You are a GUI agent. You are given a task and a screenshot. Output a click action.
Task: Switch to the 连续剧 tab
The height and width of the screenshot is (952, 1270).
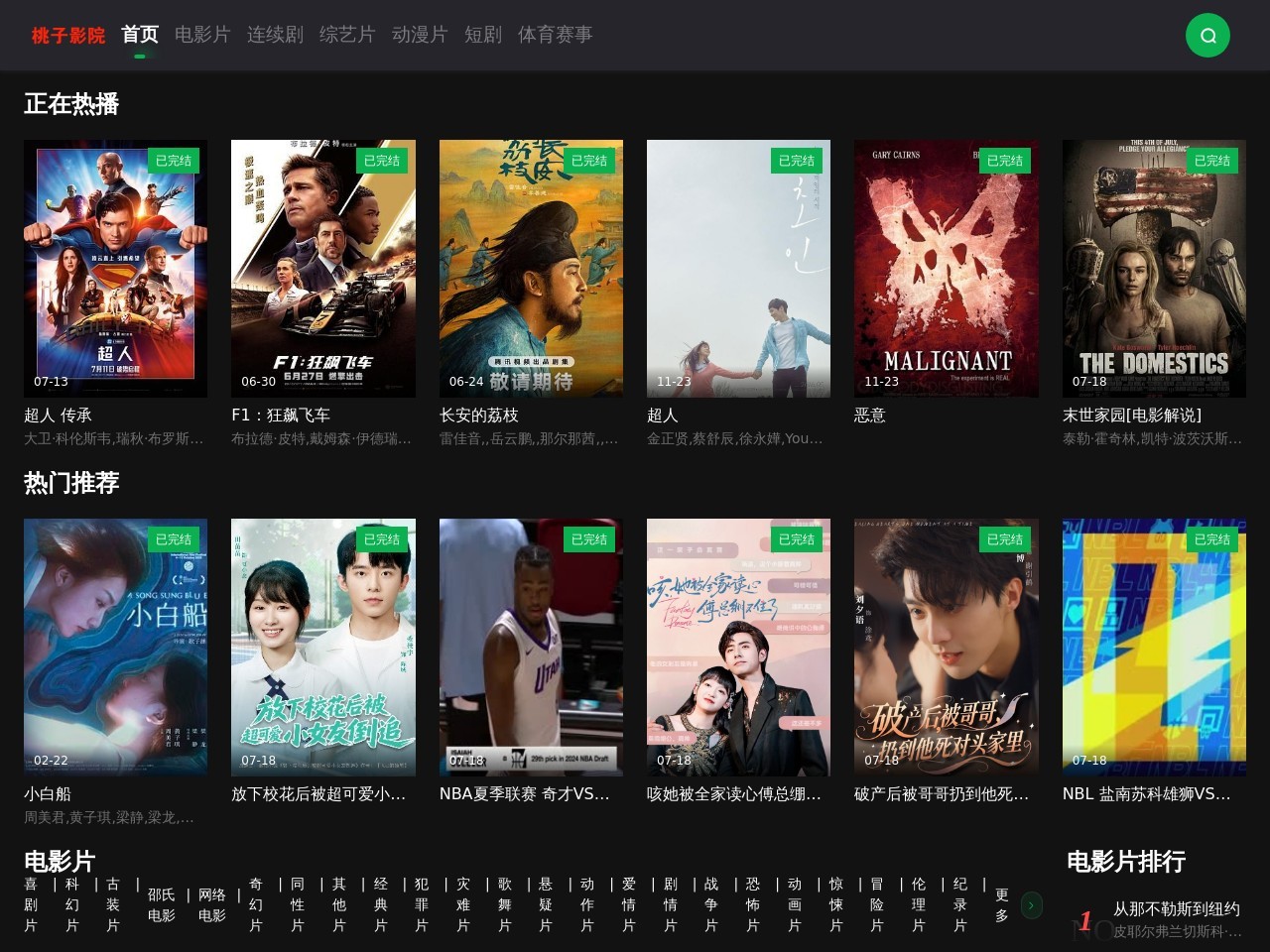[275, 35]
